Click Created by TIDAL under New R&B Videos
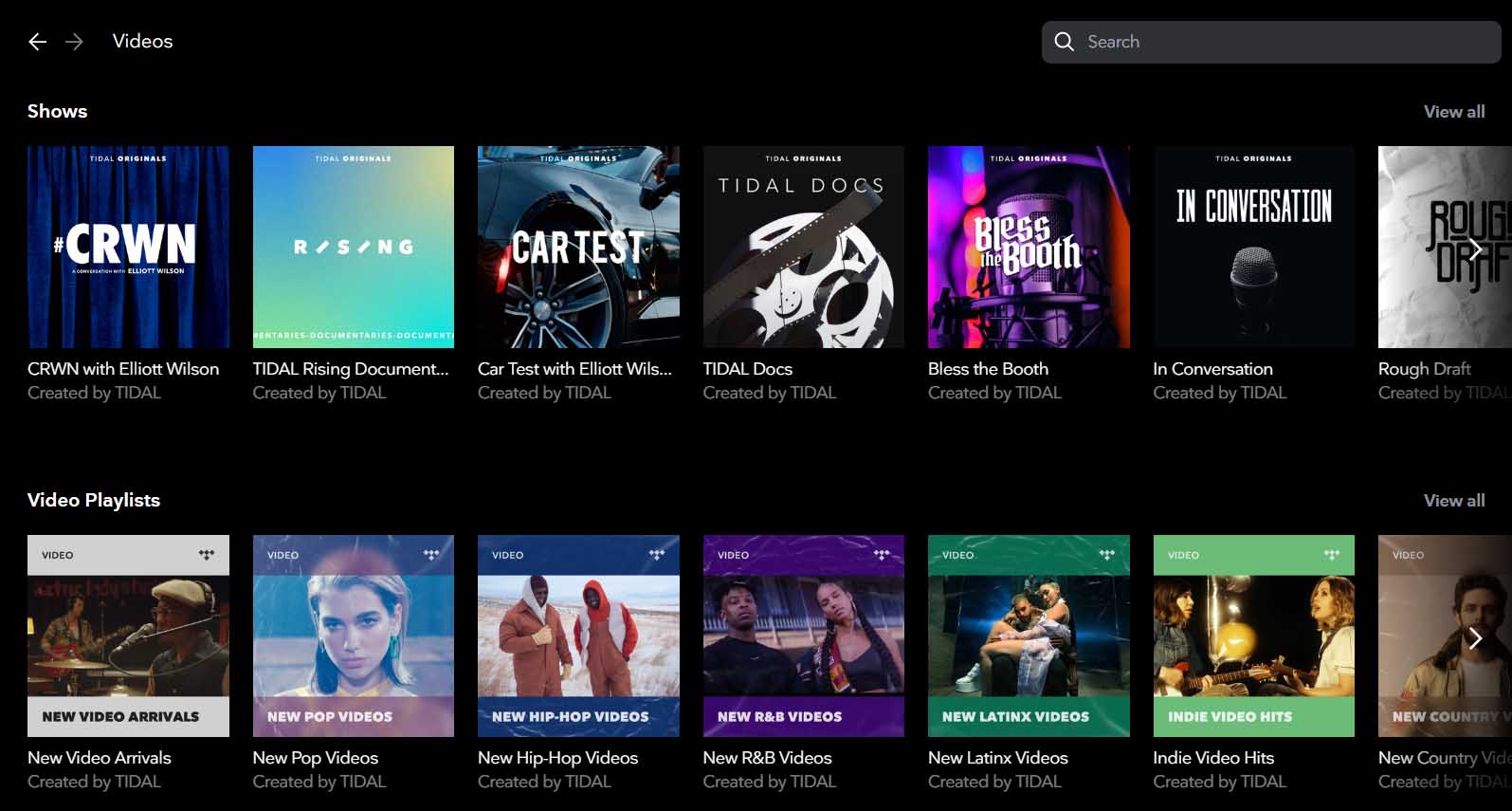 (770, 782)
